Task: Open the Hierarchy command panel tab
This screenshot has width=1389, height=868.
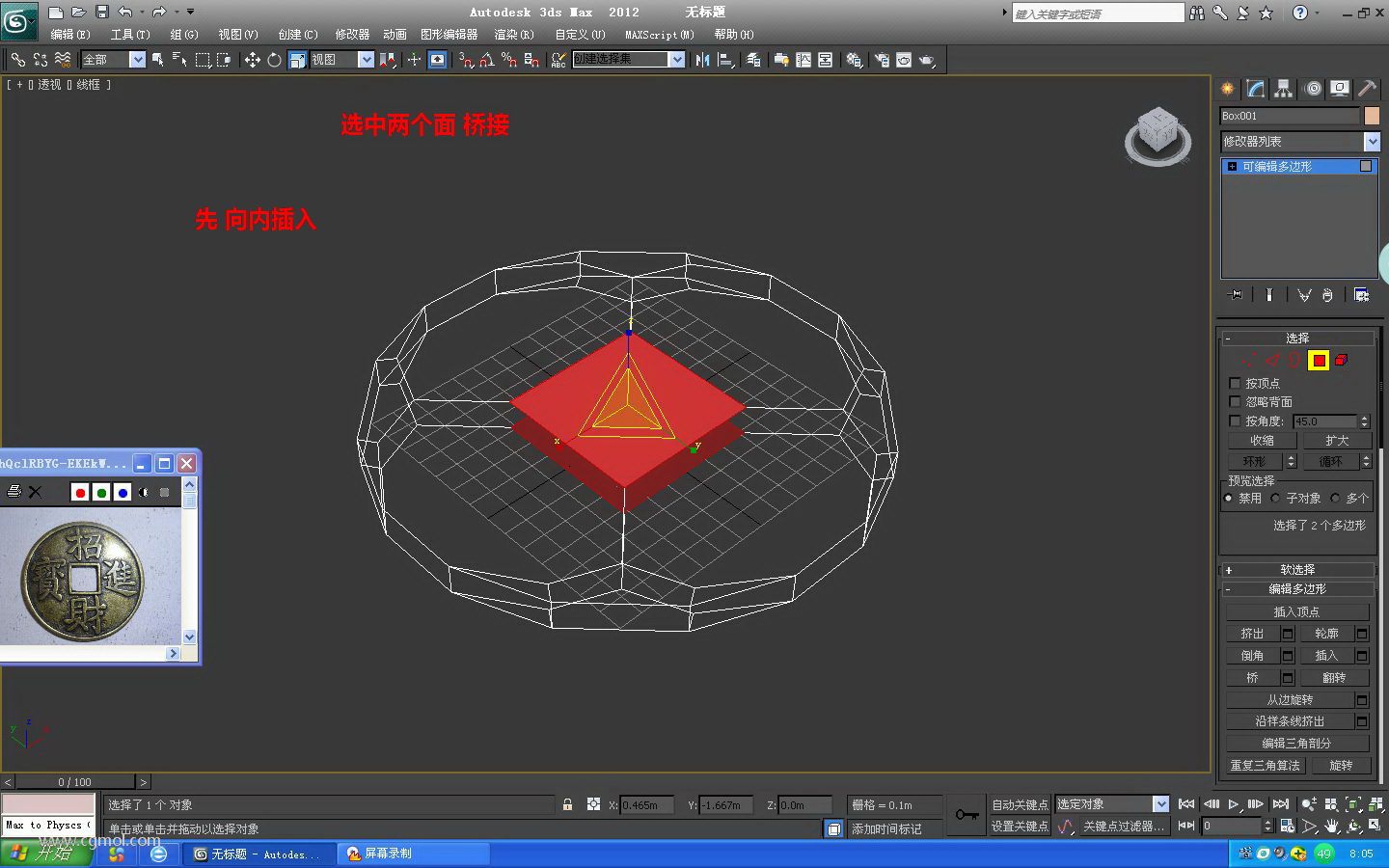Action: (x=1283, y=89)
